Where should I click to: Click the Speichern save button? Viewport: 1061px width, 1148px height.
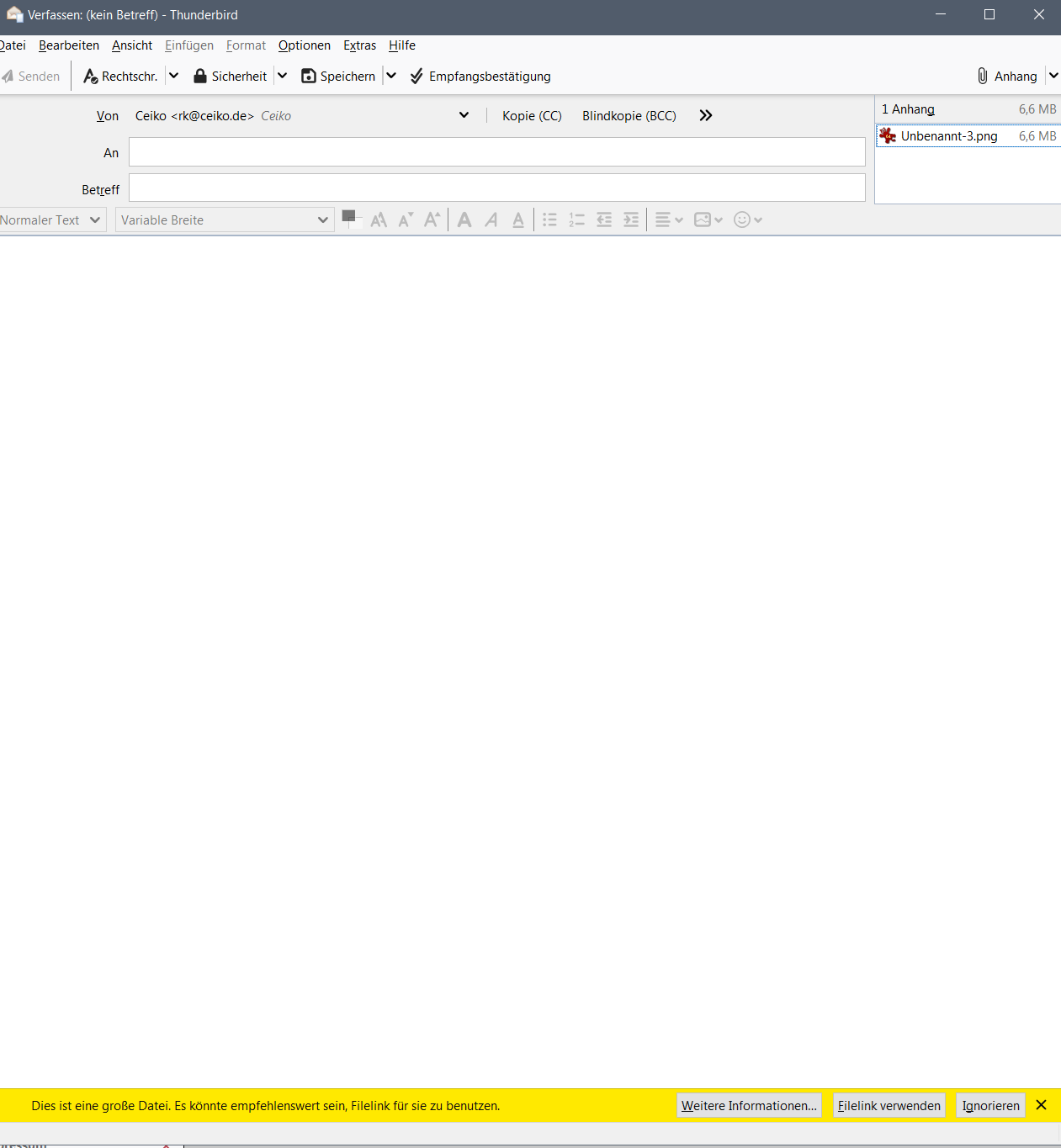(x=338, y=77)
